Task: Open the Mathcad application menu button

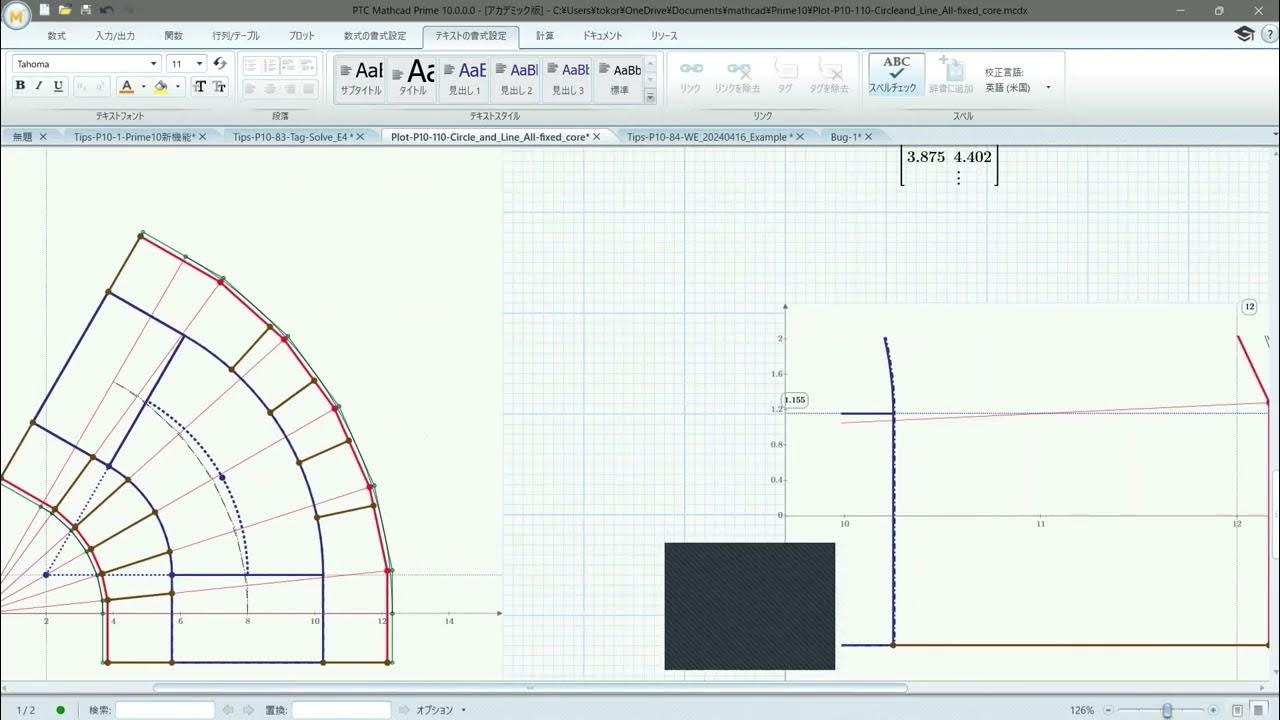Action: [x=16, y=16]
